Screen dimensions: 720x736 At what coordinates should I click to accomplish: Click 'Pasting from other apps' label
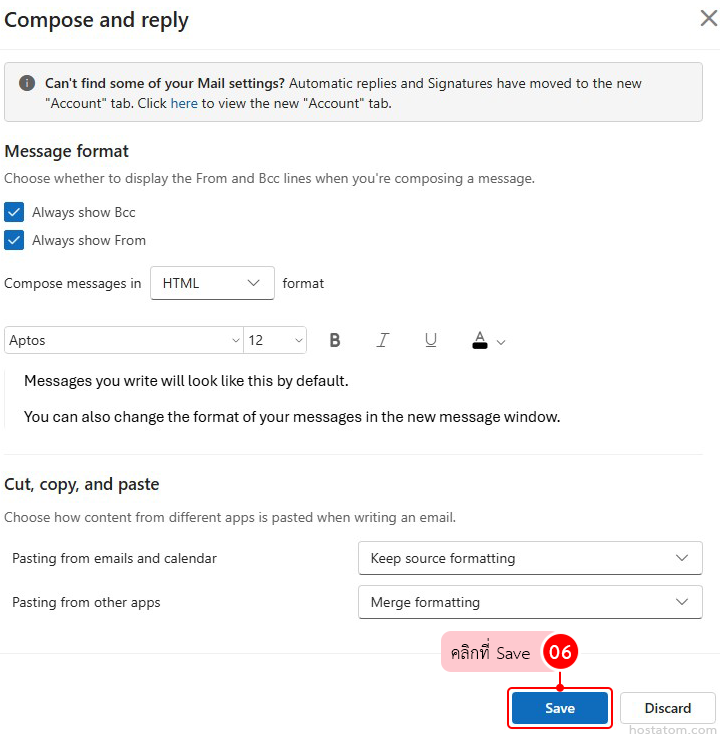[86, 602]
